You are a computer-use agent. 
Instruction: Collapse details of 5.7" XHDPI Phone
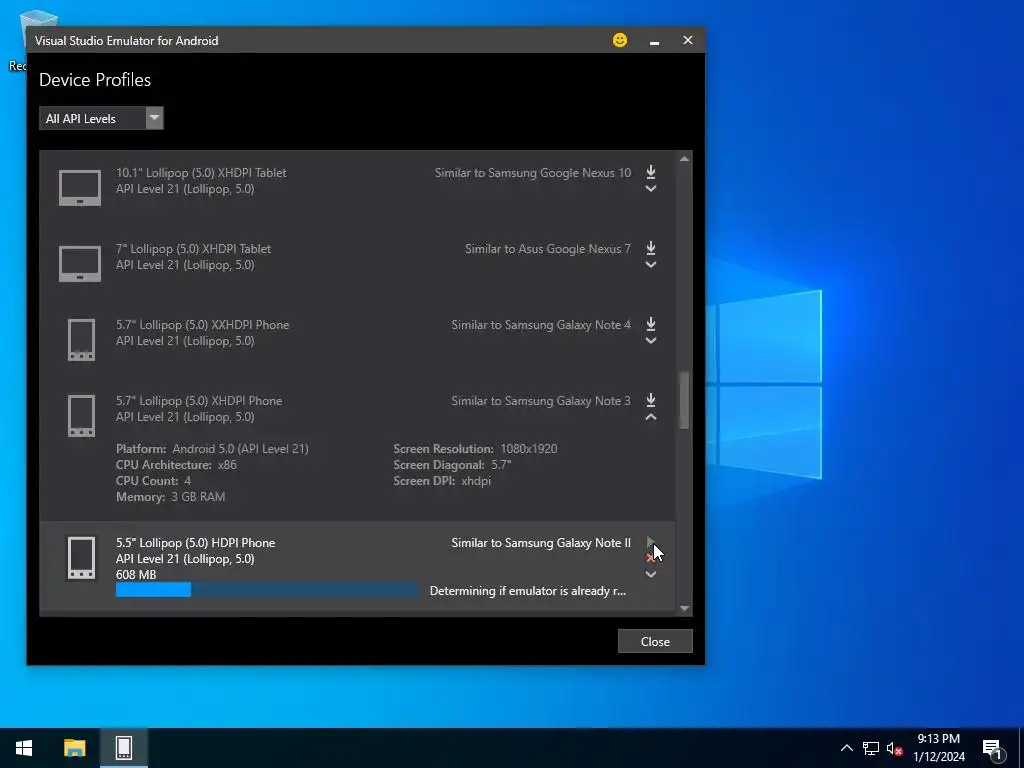650,417
